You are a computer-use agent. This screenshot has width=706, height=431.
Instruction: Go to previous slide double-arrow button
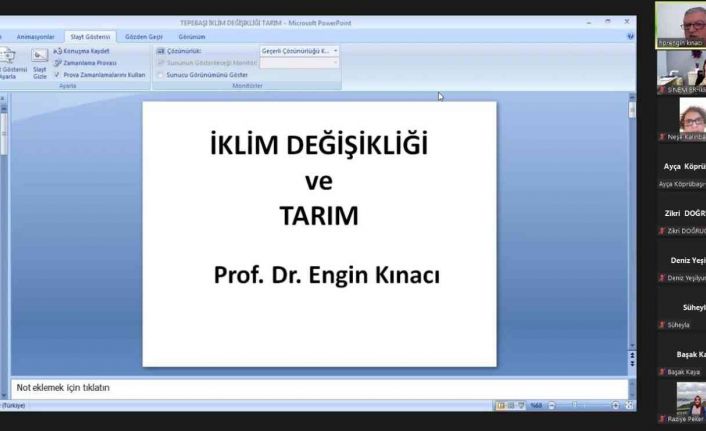click(x=632, y=356)
